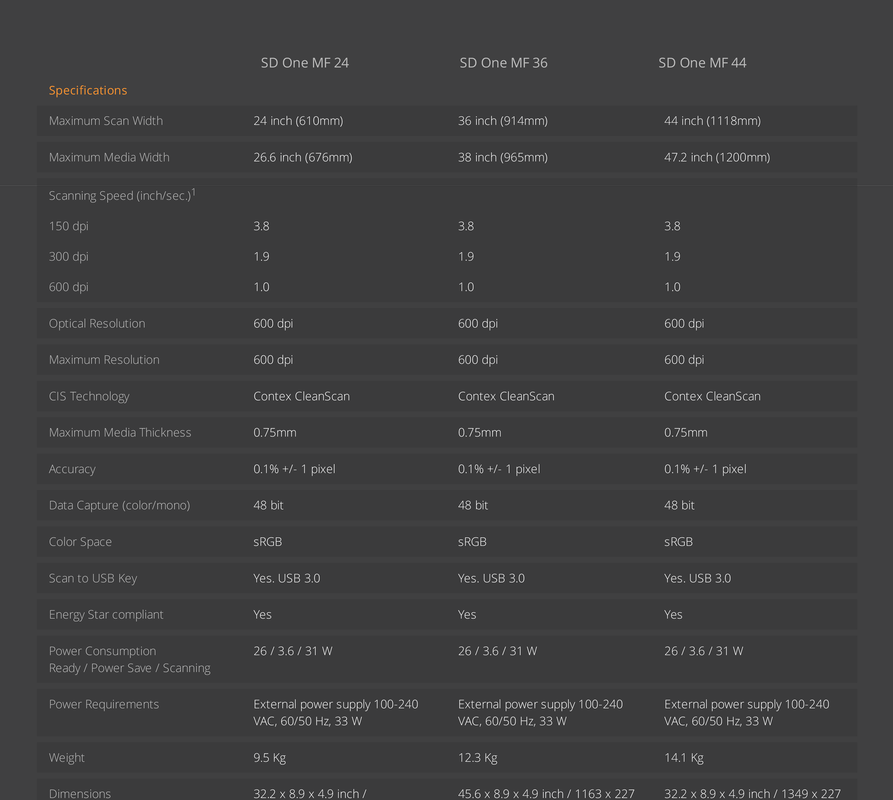Screen dimensions: 893x800
Task: Click the SD One MF 44 column header
Action: 702,63
